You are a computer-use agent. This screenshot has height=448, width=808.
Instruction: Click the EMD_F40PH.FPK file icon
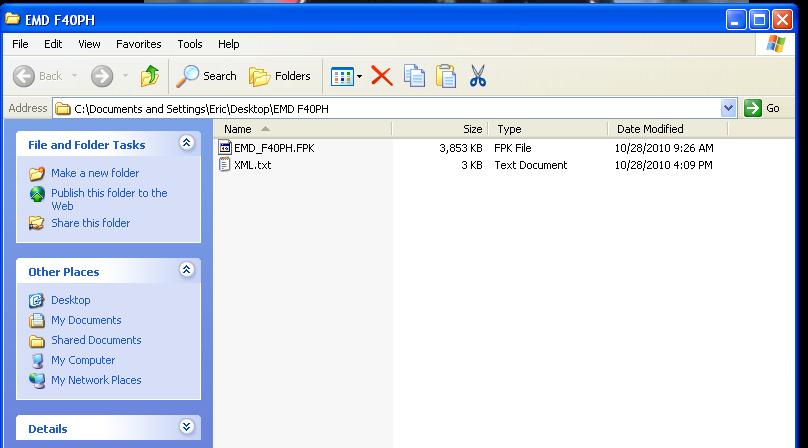225,148
